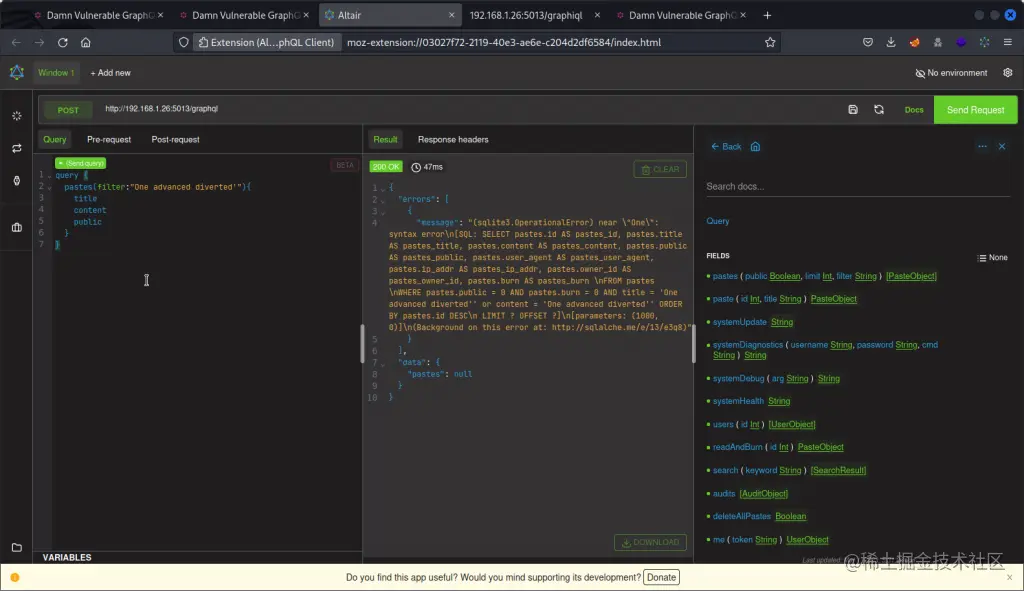Open the Response headers tab

pyautogui.click(x=453, y=140)
